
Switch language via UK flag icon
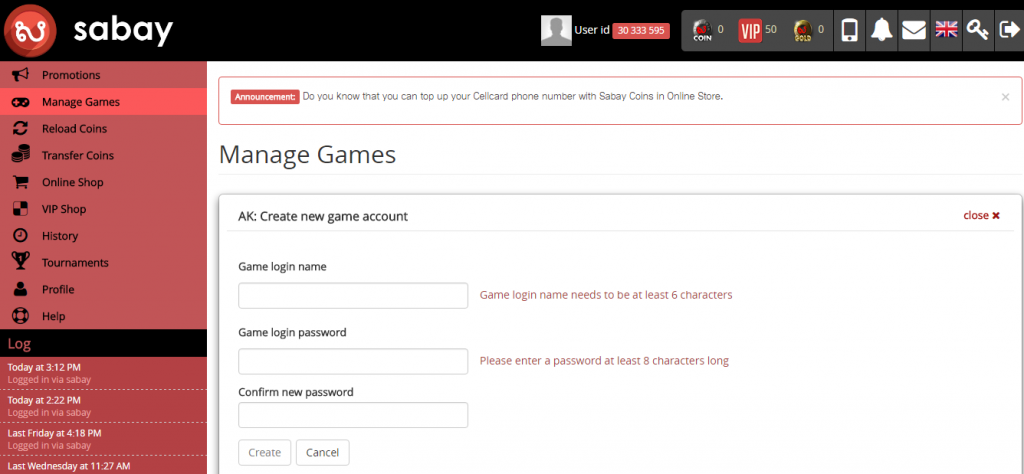coord(945,30)
